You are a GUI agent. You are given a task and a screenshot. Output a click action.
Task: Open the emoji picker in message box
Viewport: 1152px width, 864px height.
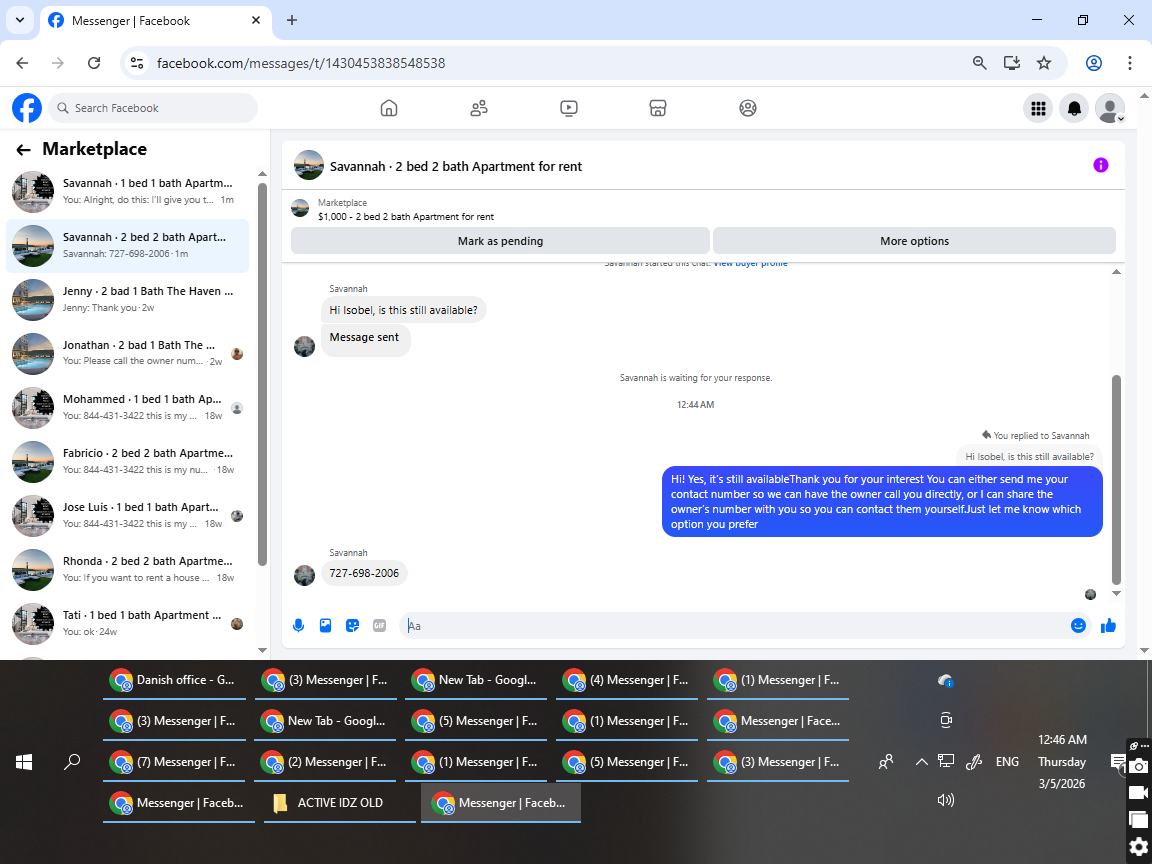(1078, 625)
